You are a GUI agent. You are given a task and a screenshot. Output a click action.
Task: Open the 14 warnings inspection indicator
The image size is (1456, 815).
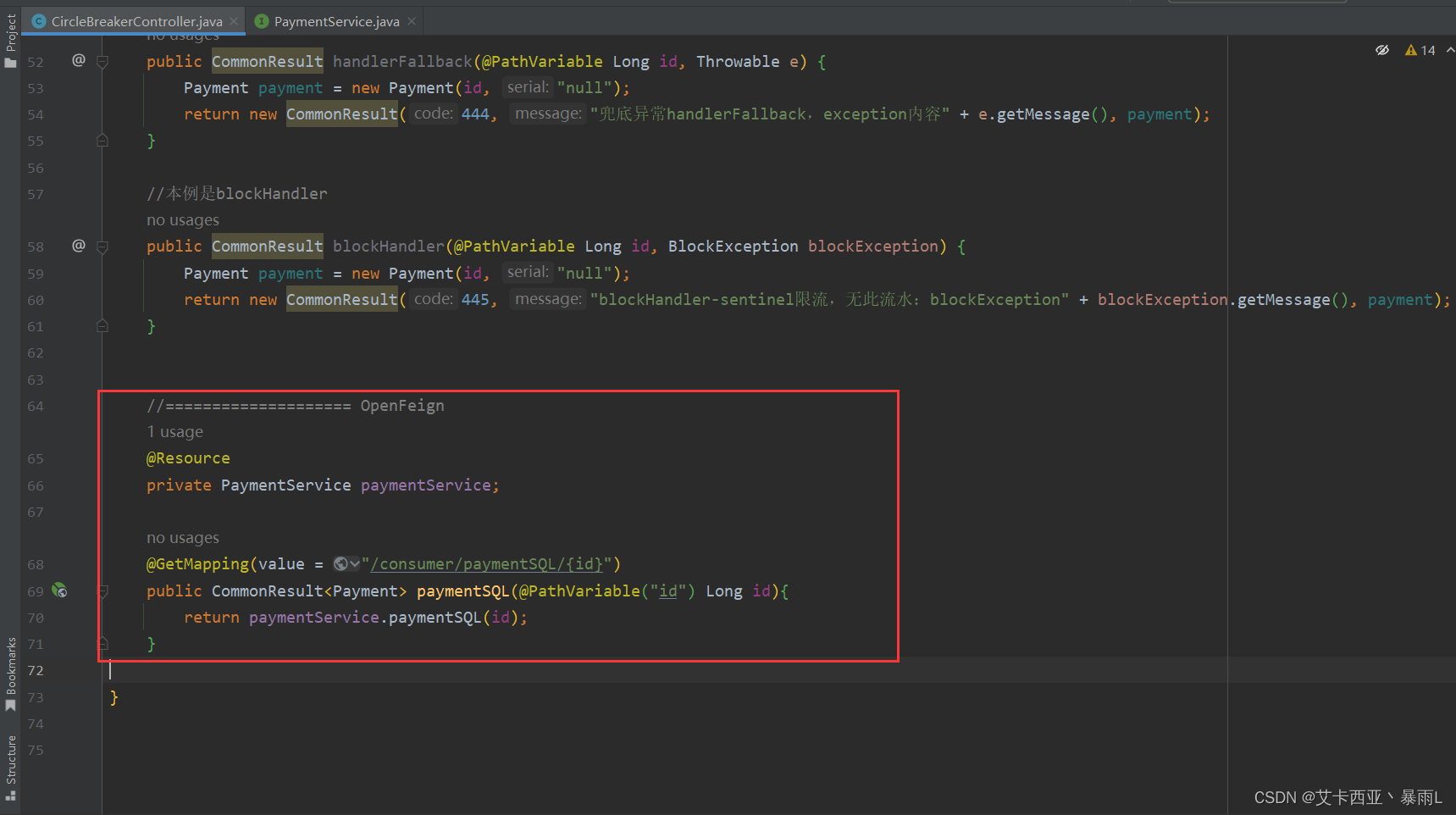point(1420,50)
